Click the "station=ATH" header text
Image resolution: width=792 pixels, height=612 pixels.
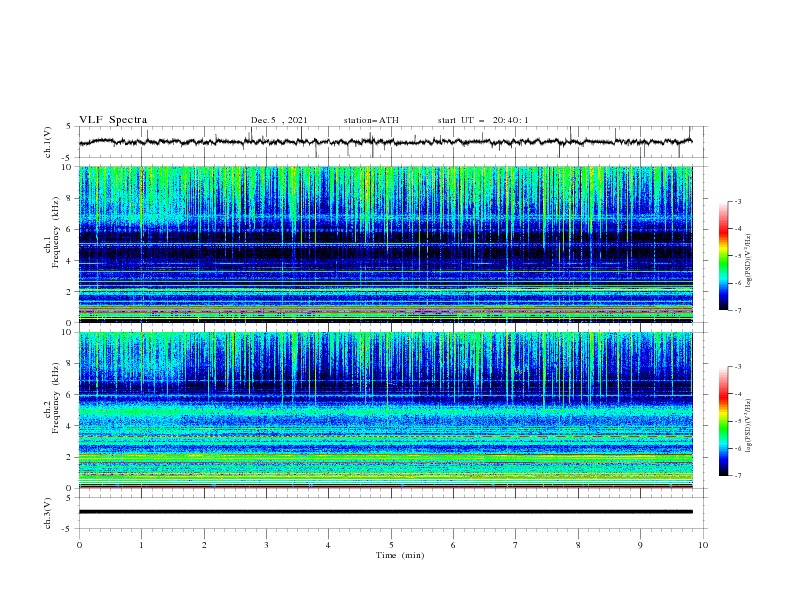(371, 120)
